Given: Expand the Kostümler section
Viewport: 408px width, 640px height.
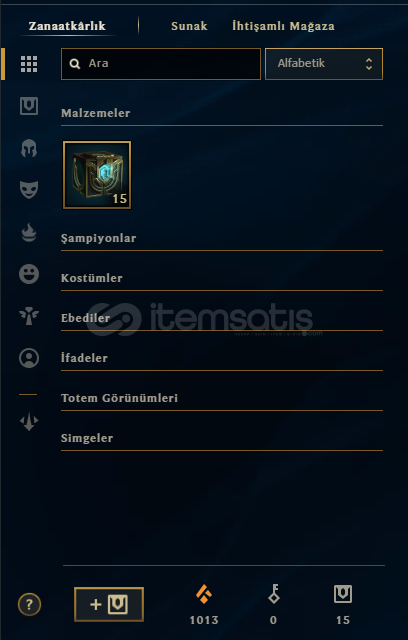Looking at the screenshot, I should click(222, 278).
